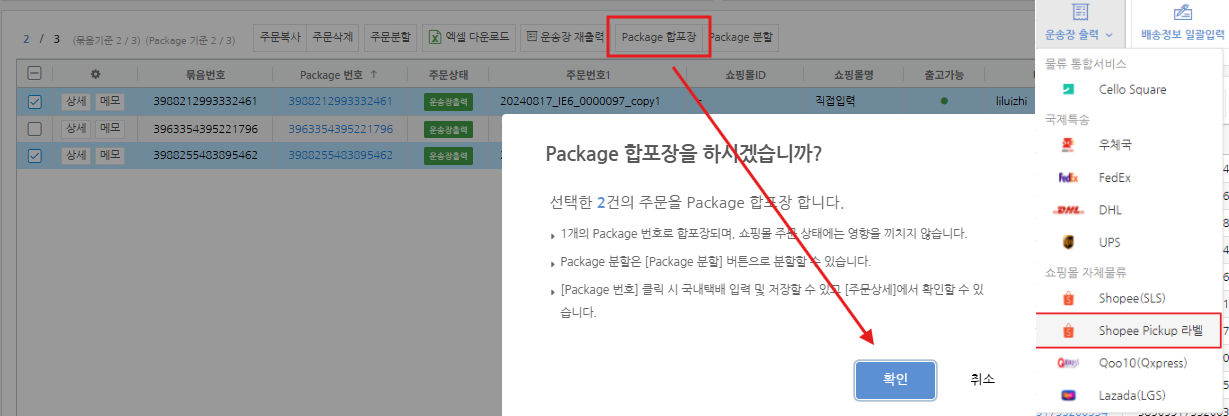Toggle the select-all header checkbox

(35, 74)
